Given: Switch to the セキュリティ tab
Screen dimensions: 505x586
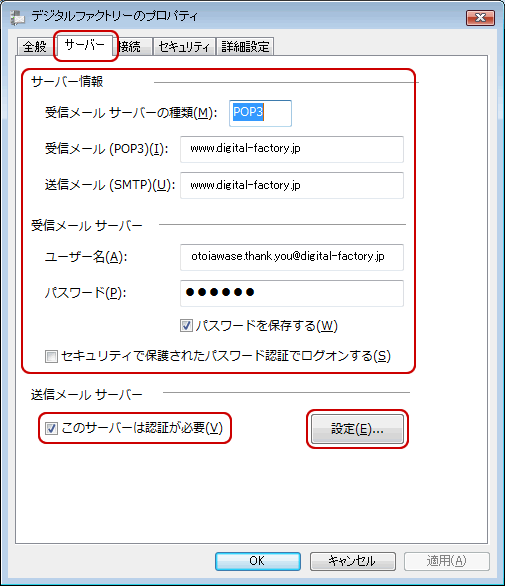Looking at the screenshot, I should (184, 47).
